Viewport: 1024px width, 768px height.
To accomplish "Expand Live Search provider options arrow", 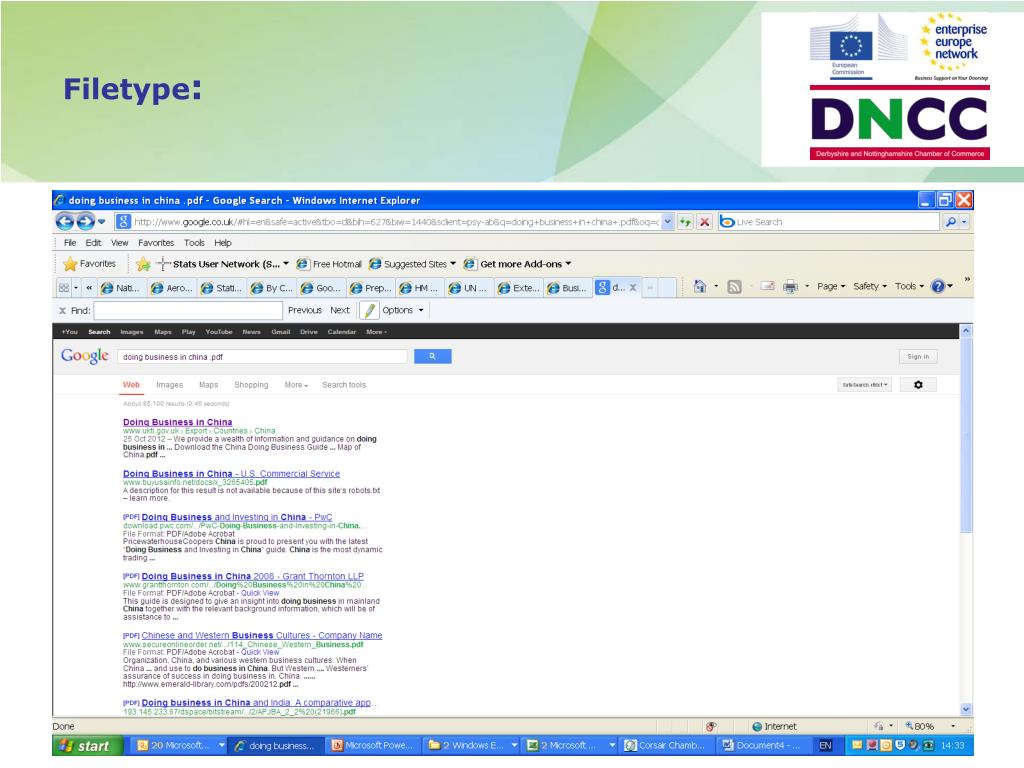I will (965, 222).
